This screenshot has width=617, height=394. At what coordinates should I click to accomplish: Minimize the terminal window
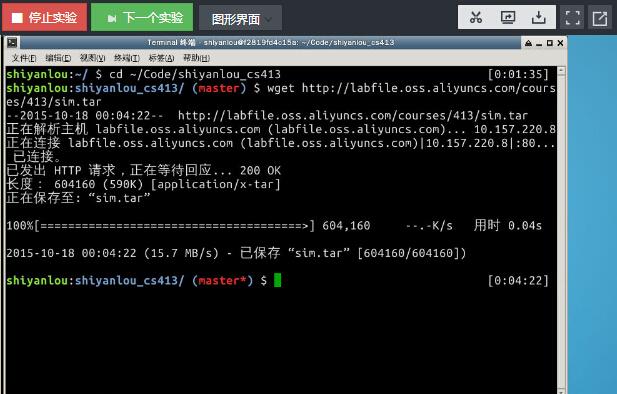pos(539,43)
